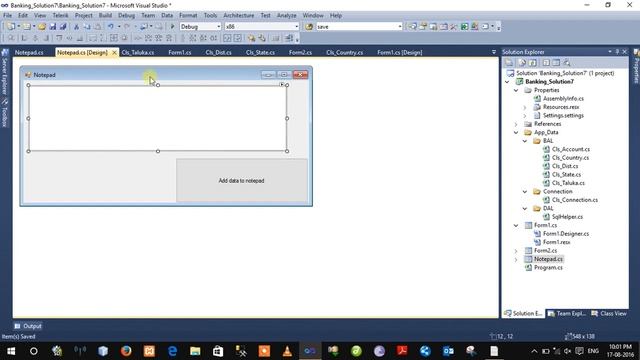Select Cls_Connection.cs in the tree
The width and height of the screenshot is (640, 360).
tap(575, 200)
